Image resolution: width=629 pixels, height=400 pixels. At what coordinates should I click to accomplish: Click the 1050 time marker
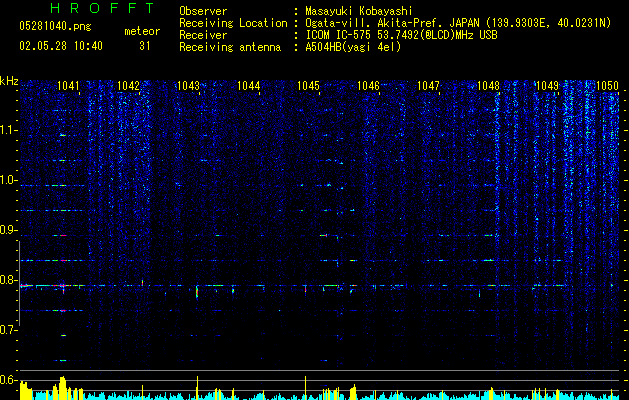pyautogui.click(x=607, y=85)
